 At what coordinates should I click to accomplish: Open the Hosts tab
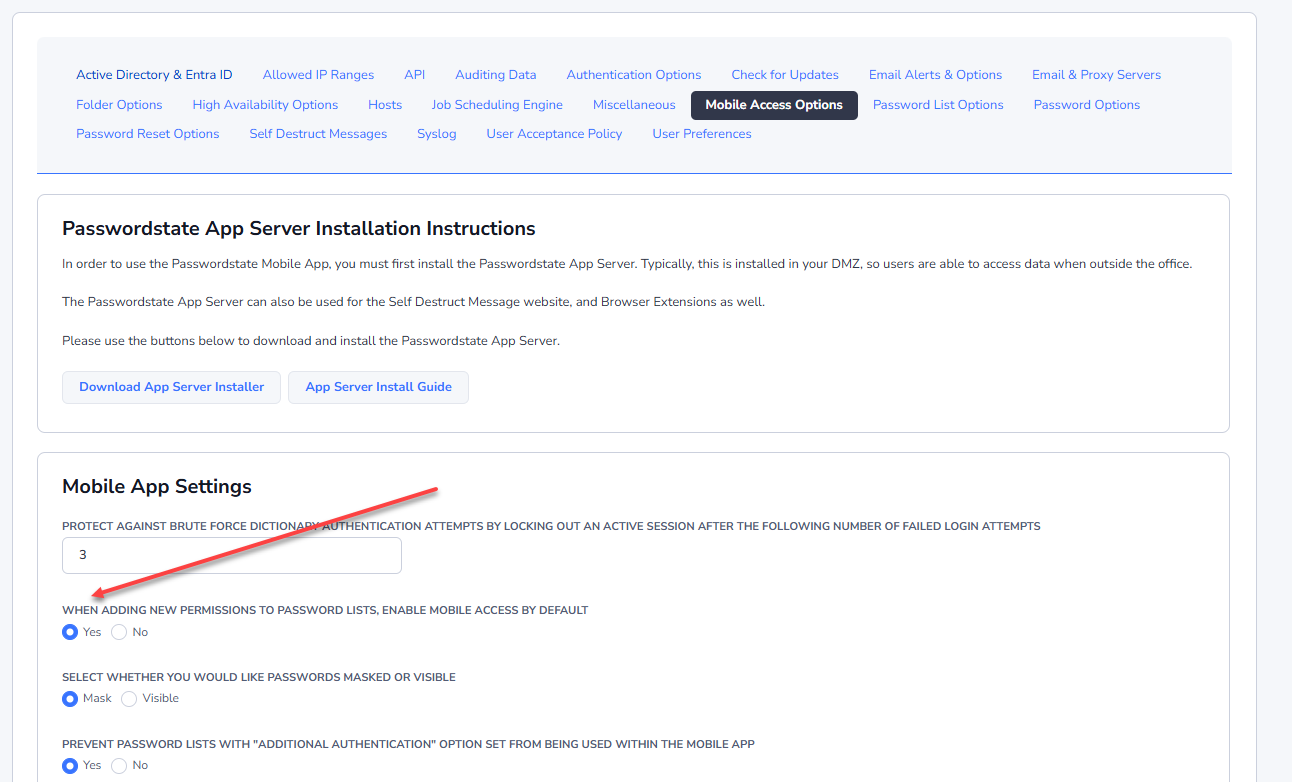(385, 105)
